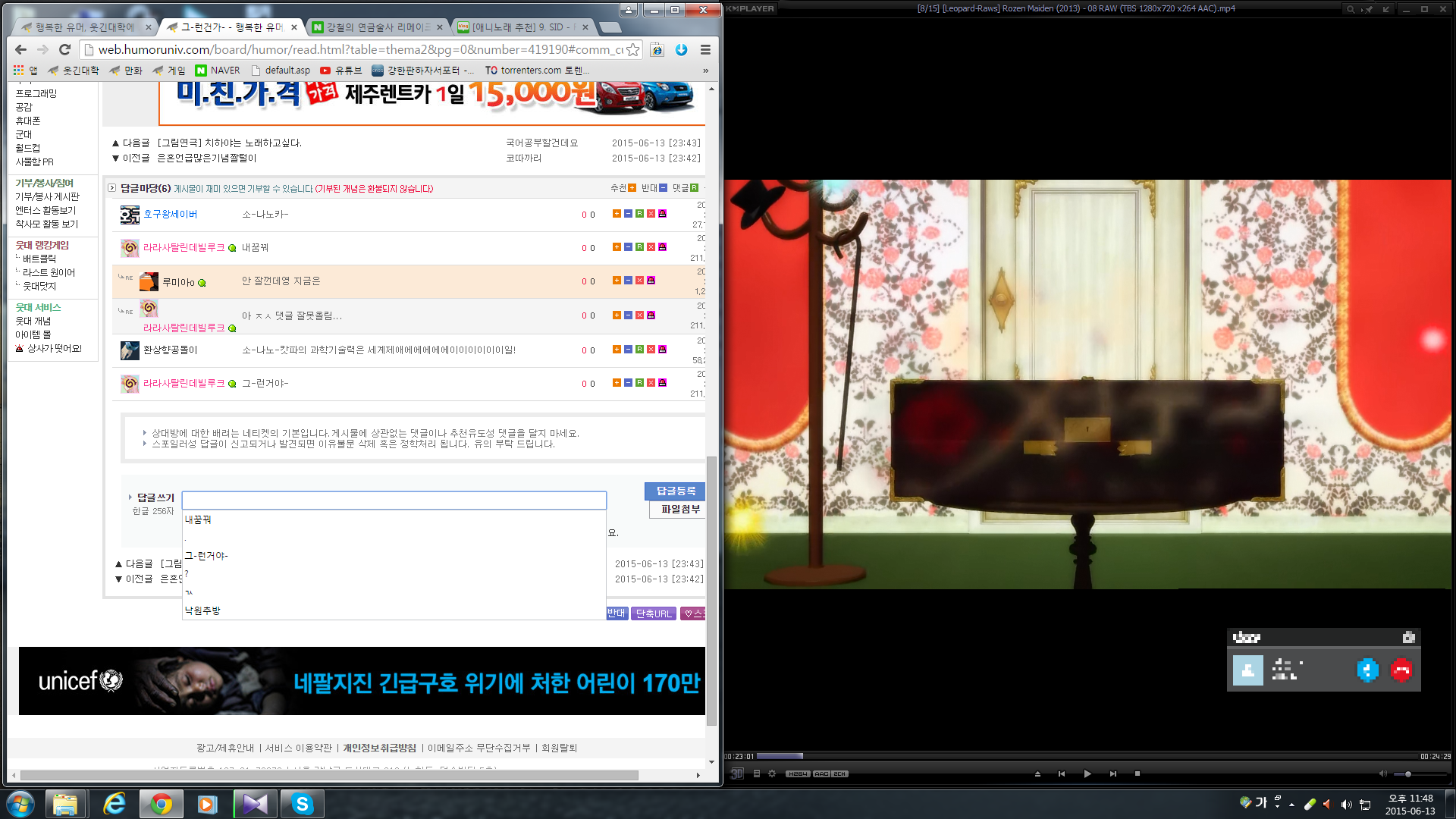Image resolution: width=1456 pixels, height=819 pixels.
Task: Click the 단축URL button
Action: [653, 613]
